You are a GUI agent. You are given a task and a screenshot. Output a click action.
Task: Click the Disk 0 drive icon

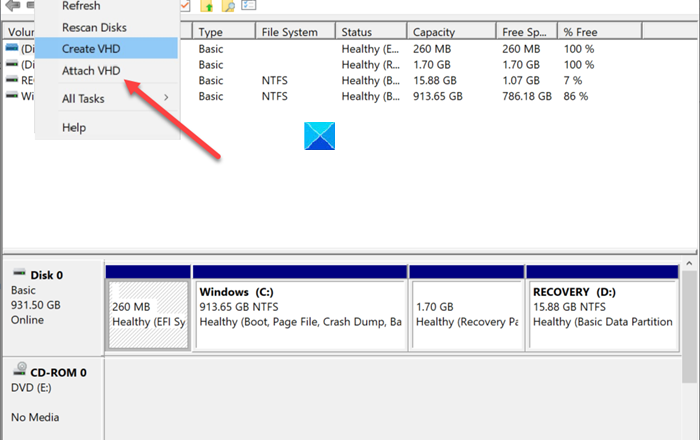[x=19, y=273]
